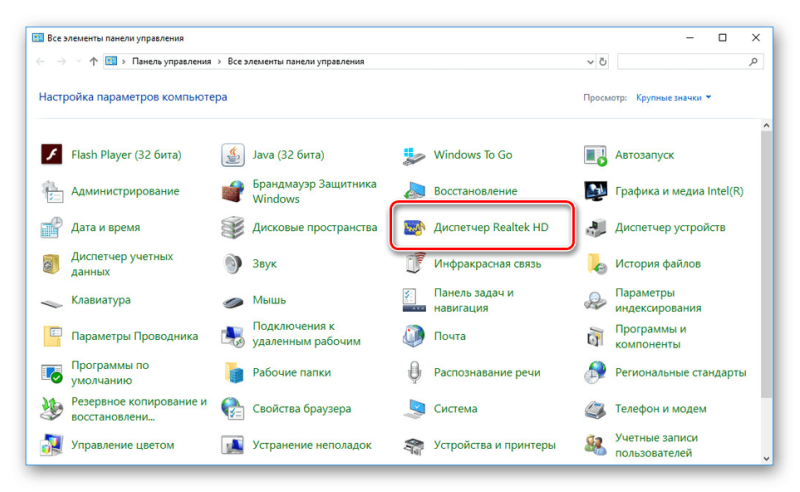The image size is (800, 492).
Task: Open the История файлов folder icon
Action: point(596,264)
